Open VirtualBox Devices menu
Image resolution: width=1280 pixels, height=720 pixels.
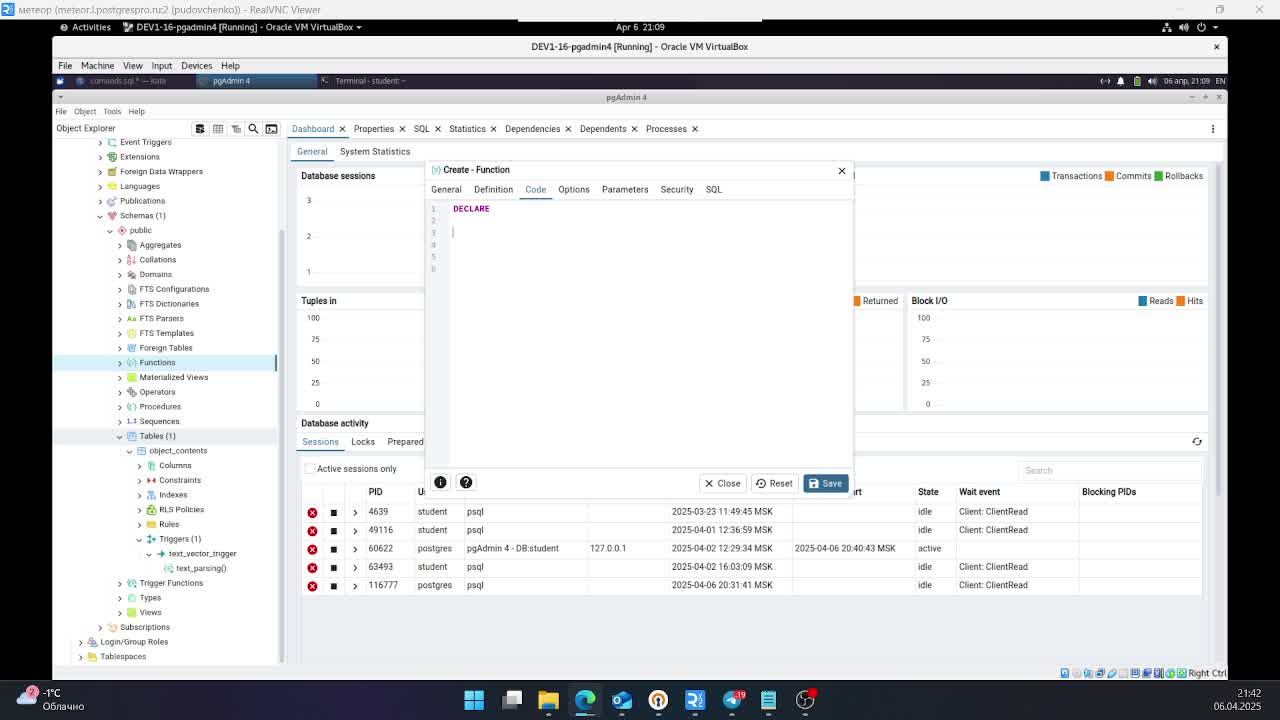(196, 66)
